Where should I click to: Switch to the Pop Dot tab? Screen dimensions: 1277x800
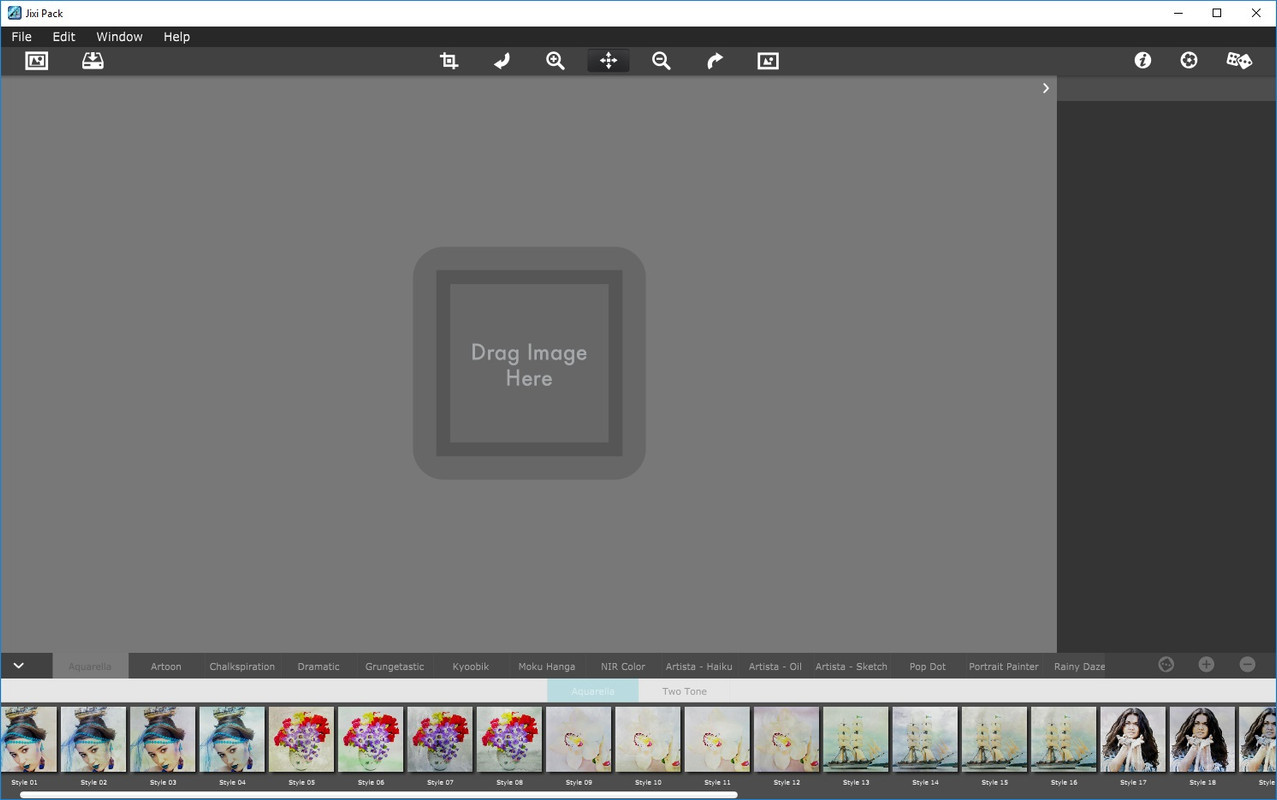tap(928, 666)
